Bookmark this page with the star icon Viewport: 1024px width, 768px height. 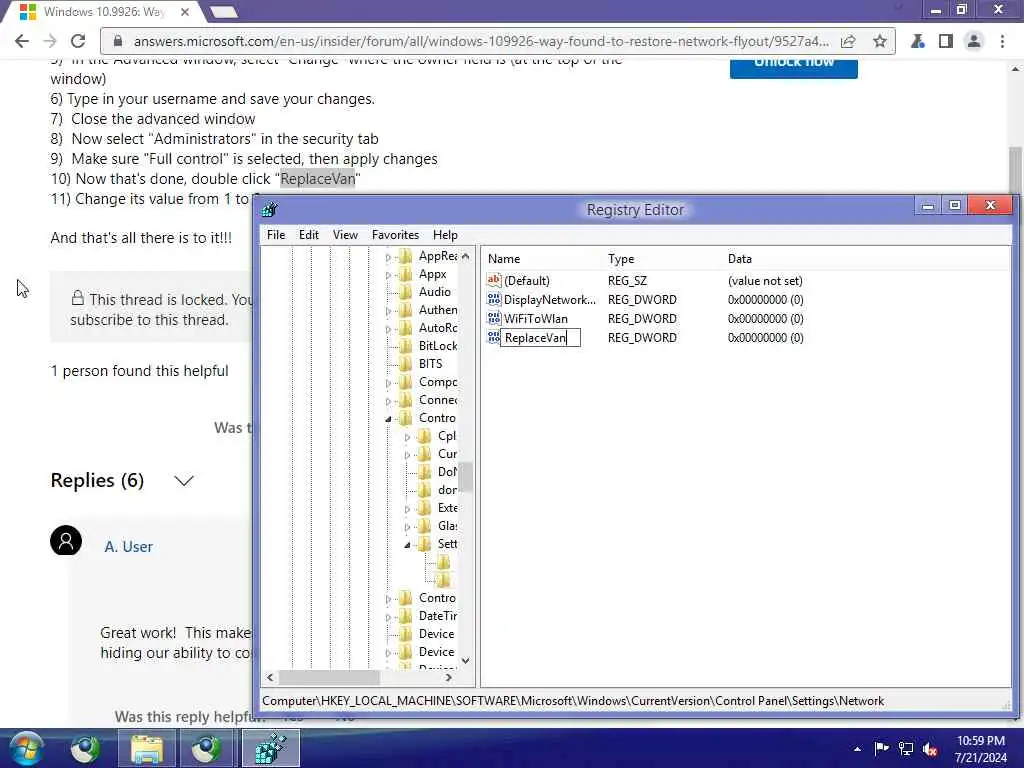(x=880, y=41)
